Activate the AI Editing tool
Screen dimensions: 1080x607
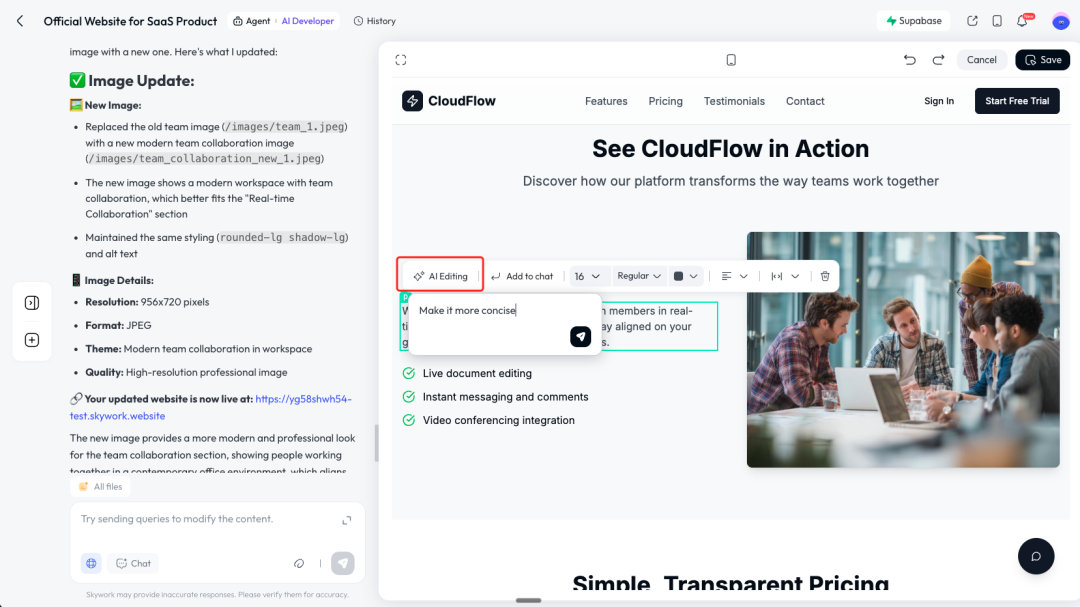point(440,276)
